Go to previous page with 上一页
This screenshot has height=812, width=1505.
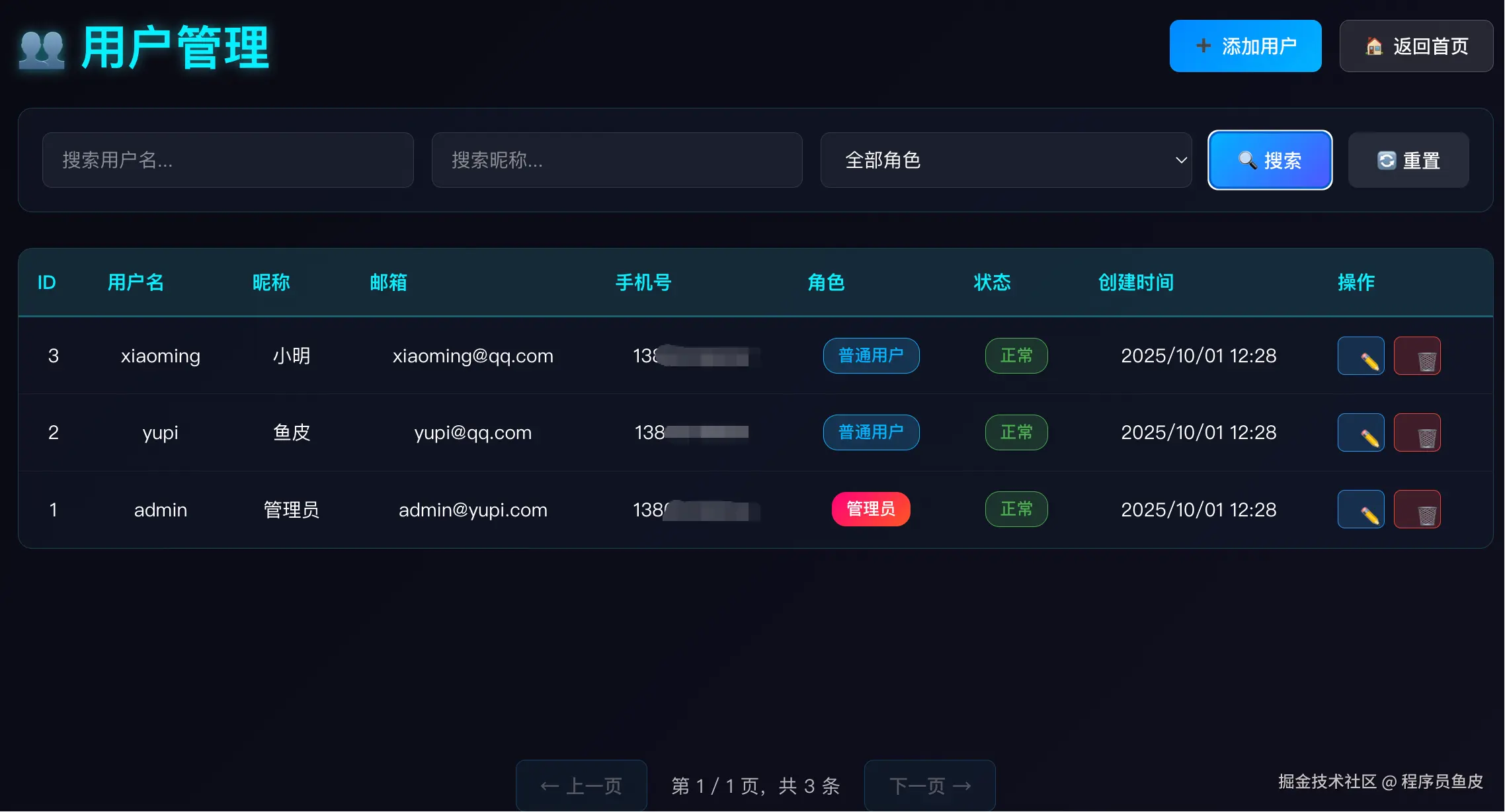click(581, 786)
